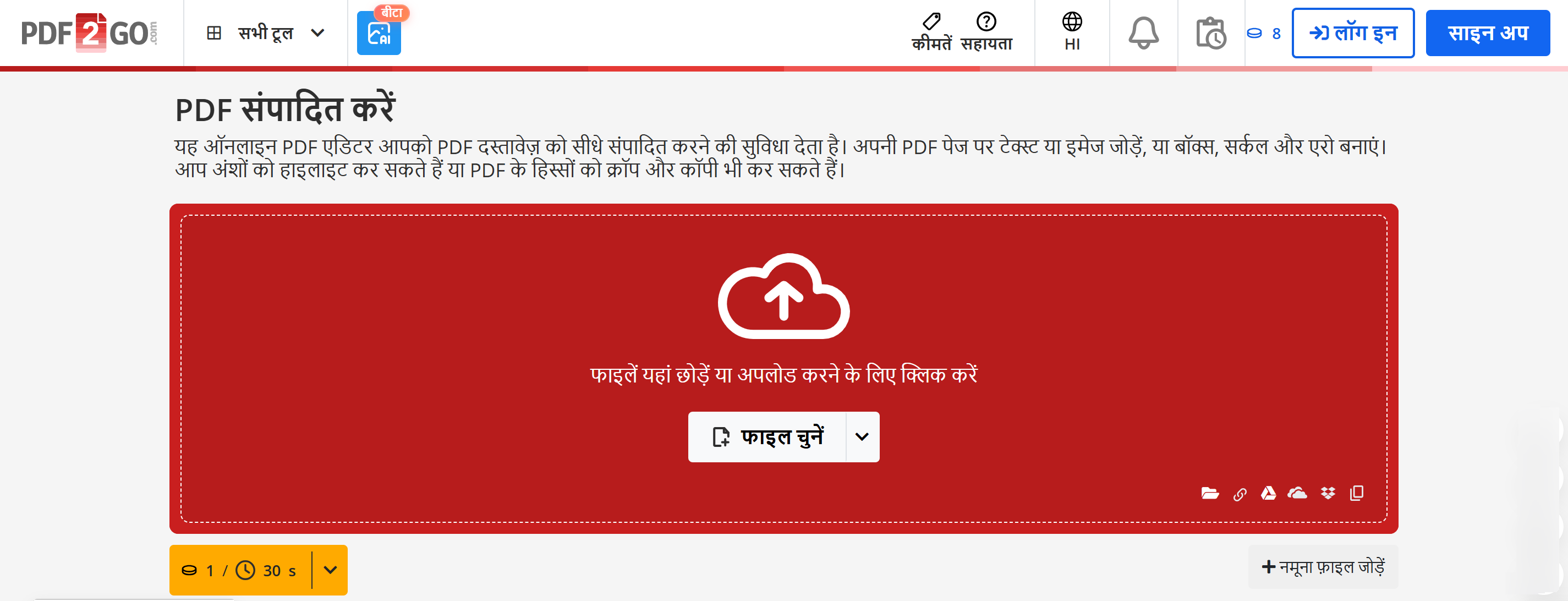Click the लॉग इन button

click(1352, 33)
